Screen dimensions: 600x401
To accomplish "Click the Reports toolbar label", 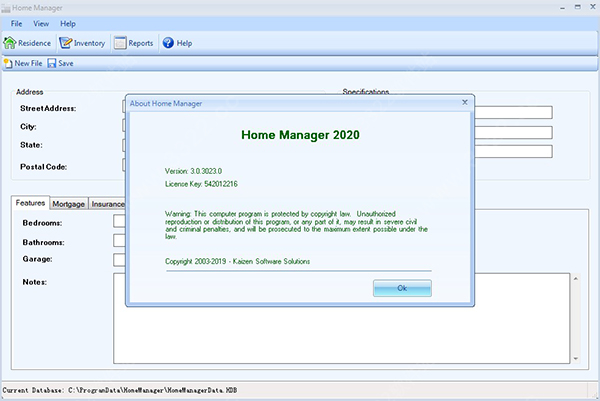I will [141, 43].
